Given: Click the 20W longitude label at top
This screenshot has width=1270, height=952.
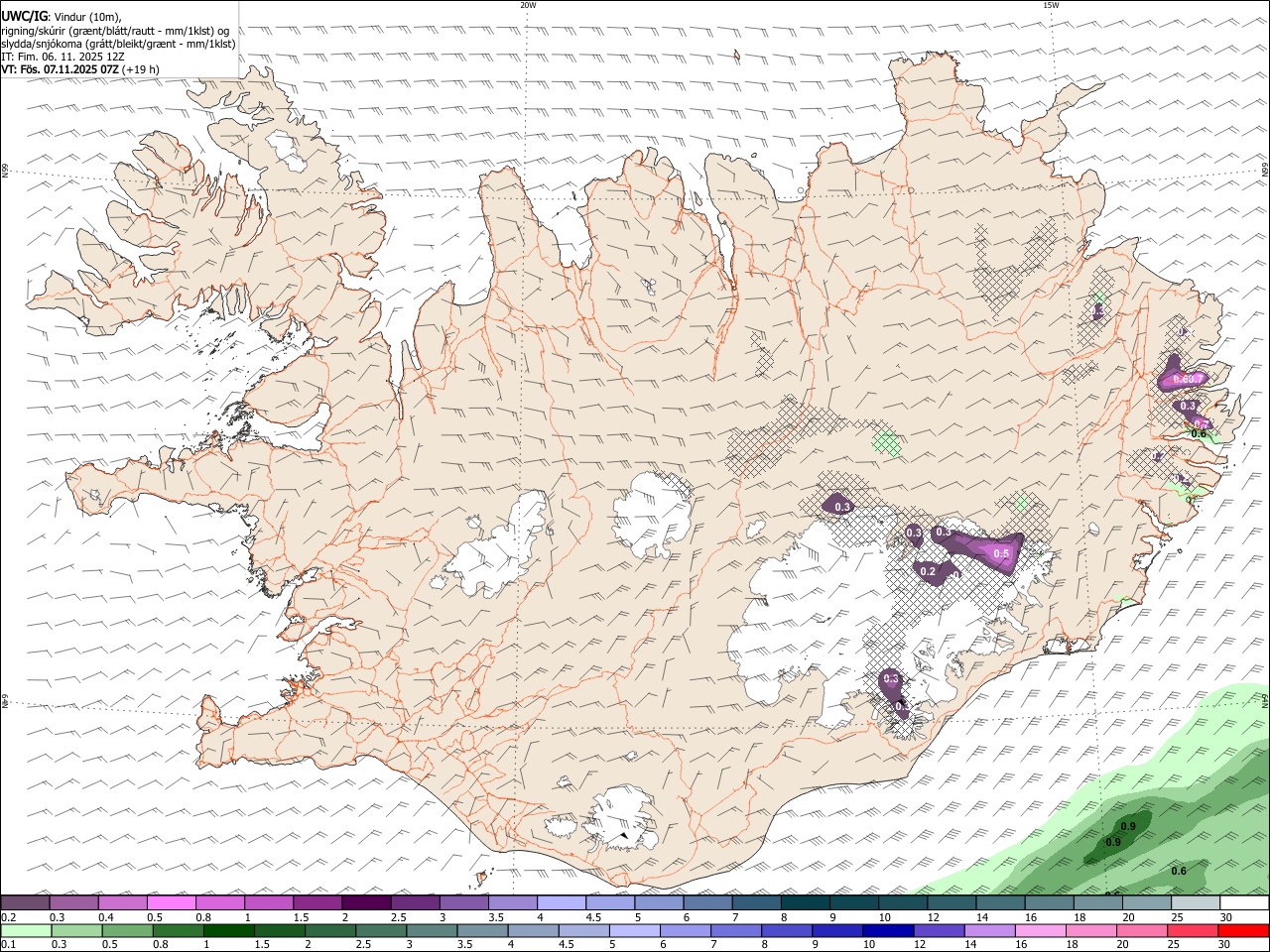Looking at the screenshot, I should [528, 5].
